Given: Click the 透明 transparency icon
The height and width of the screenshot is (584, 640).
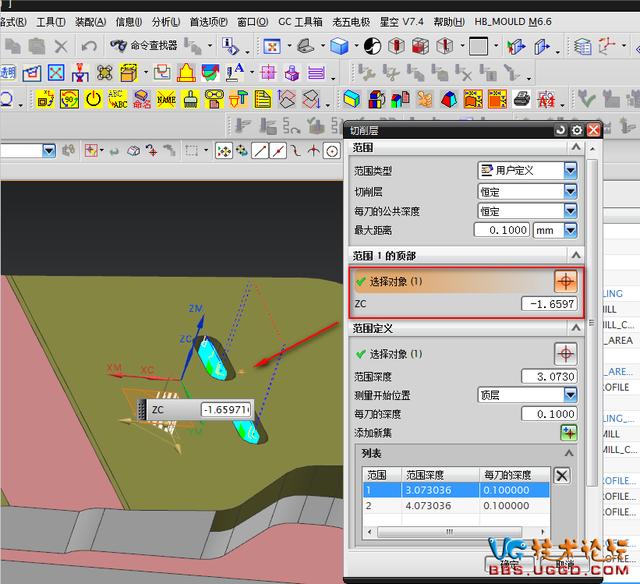Looking at the screenshot, I should [x=8, y=73].
